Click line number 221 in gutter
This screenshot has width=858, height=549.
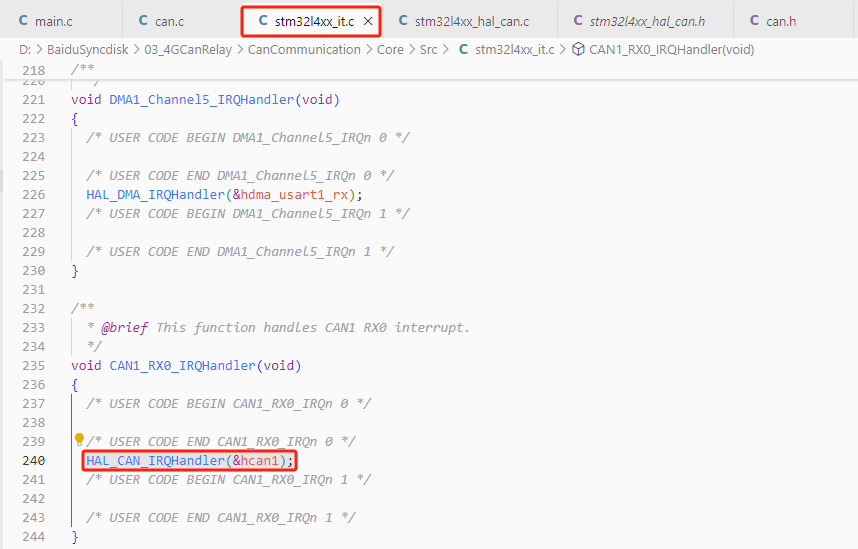33,100
